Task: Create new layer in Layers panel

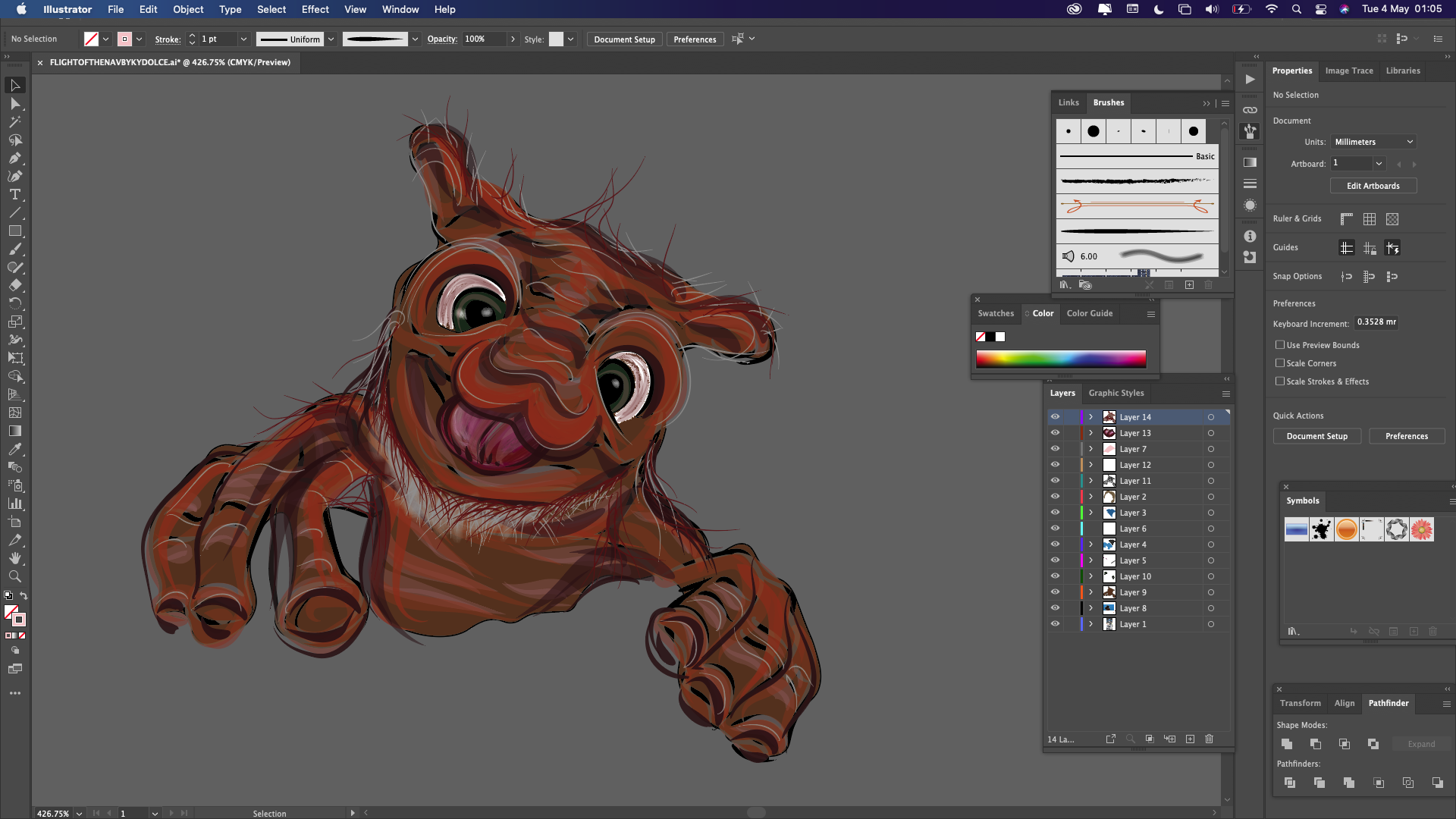Action: [1190, 739]
